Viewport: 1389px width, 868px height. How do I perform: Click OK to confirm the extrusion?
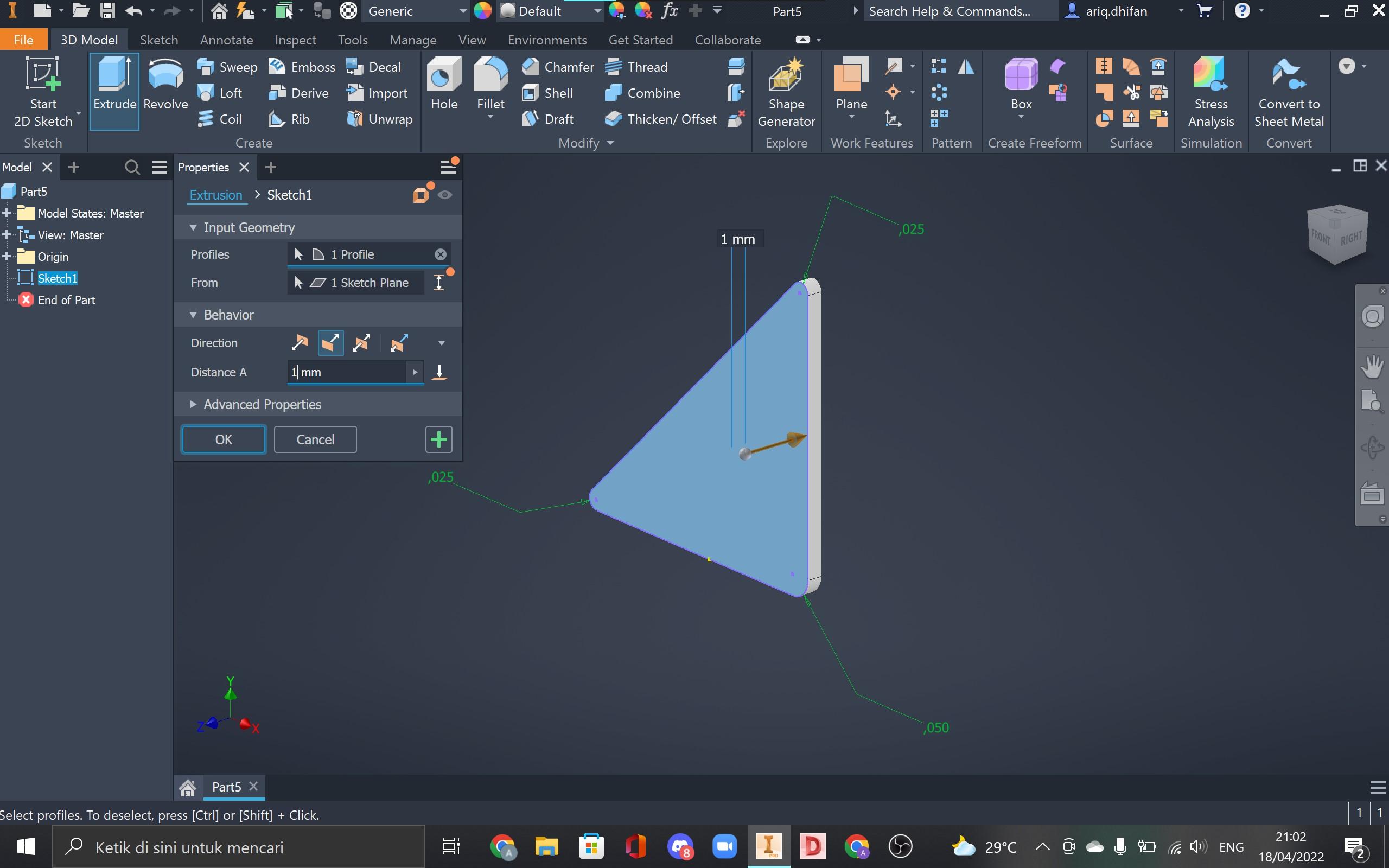tap(224, 440)
